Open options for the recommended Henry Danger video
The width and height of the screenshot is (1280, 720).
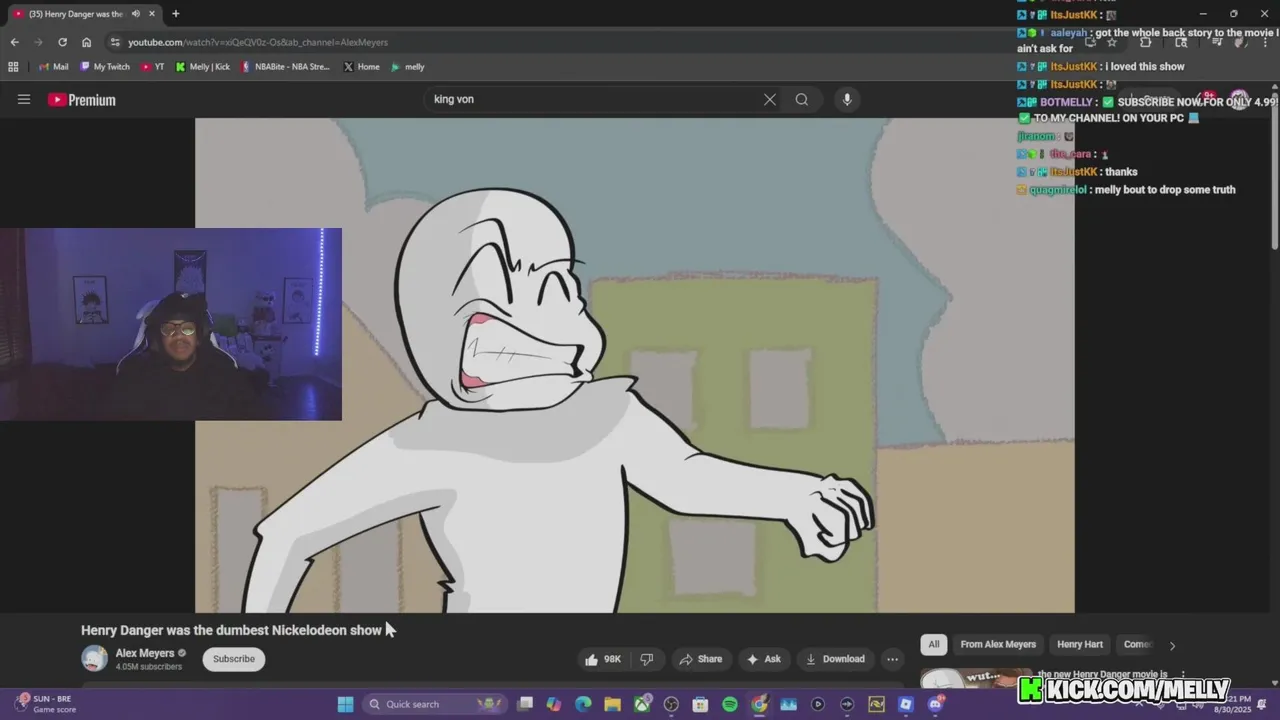pyautogui.click(x=1183, y=675)
